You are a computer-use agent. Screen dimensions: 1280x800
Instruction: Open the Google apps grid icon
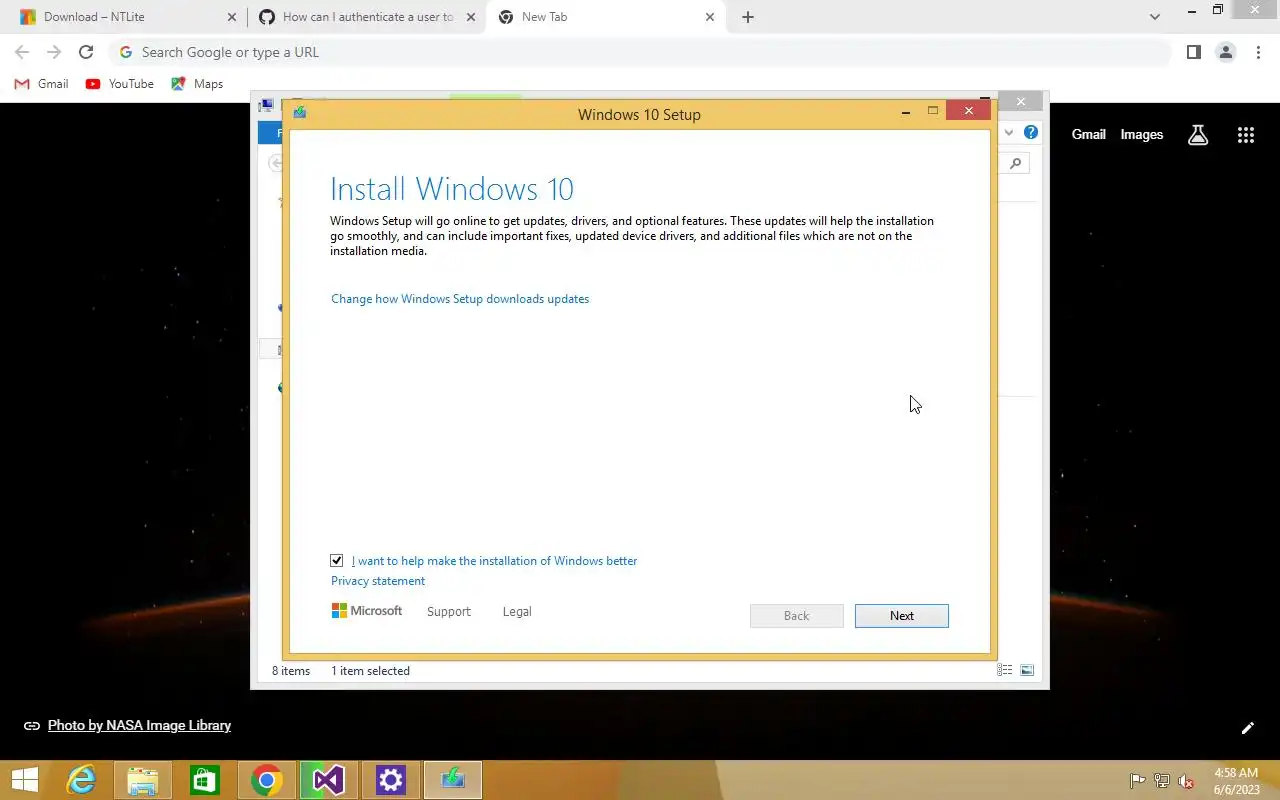click(1245, 135)
